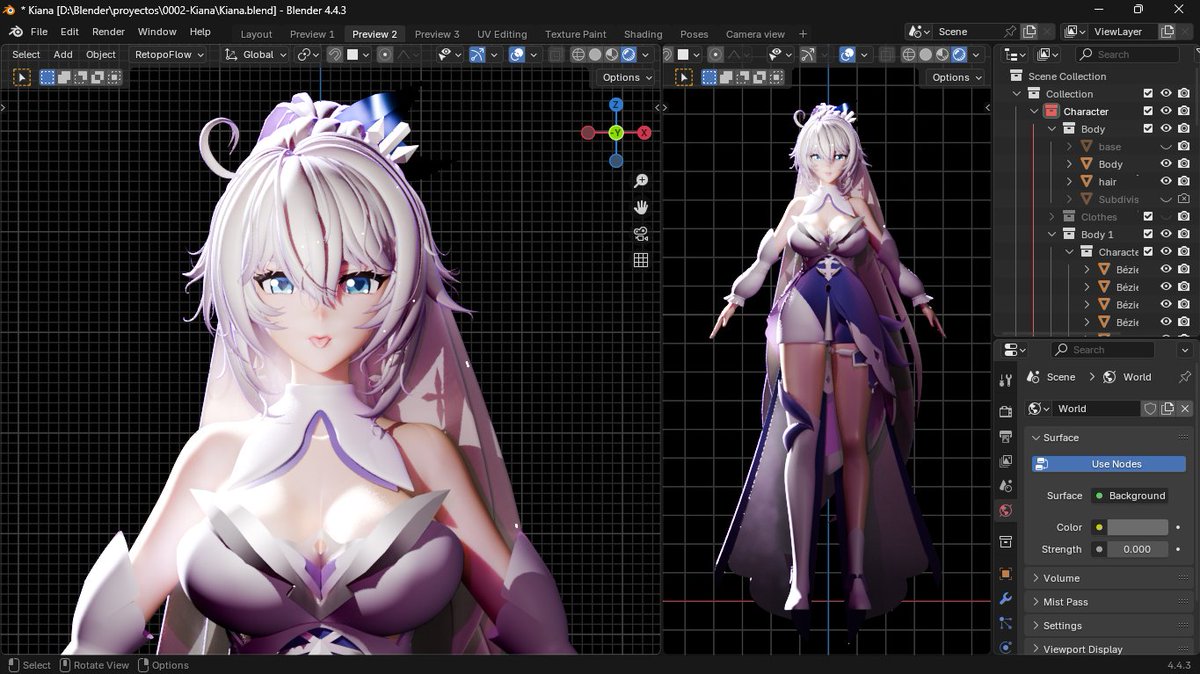Open the Blender logo app menu
The width and height of the screenshot is (1200, 674).
pos(15,32)
